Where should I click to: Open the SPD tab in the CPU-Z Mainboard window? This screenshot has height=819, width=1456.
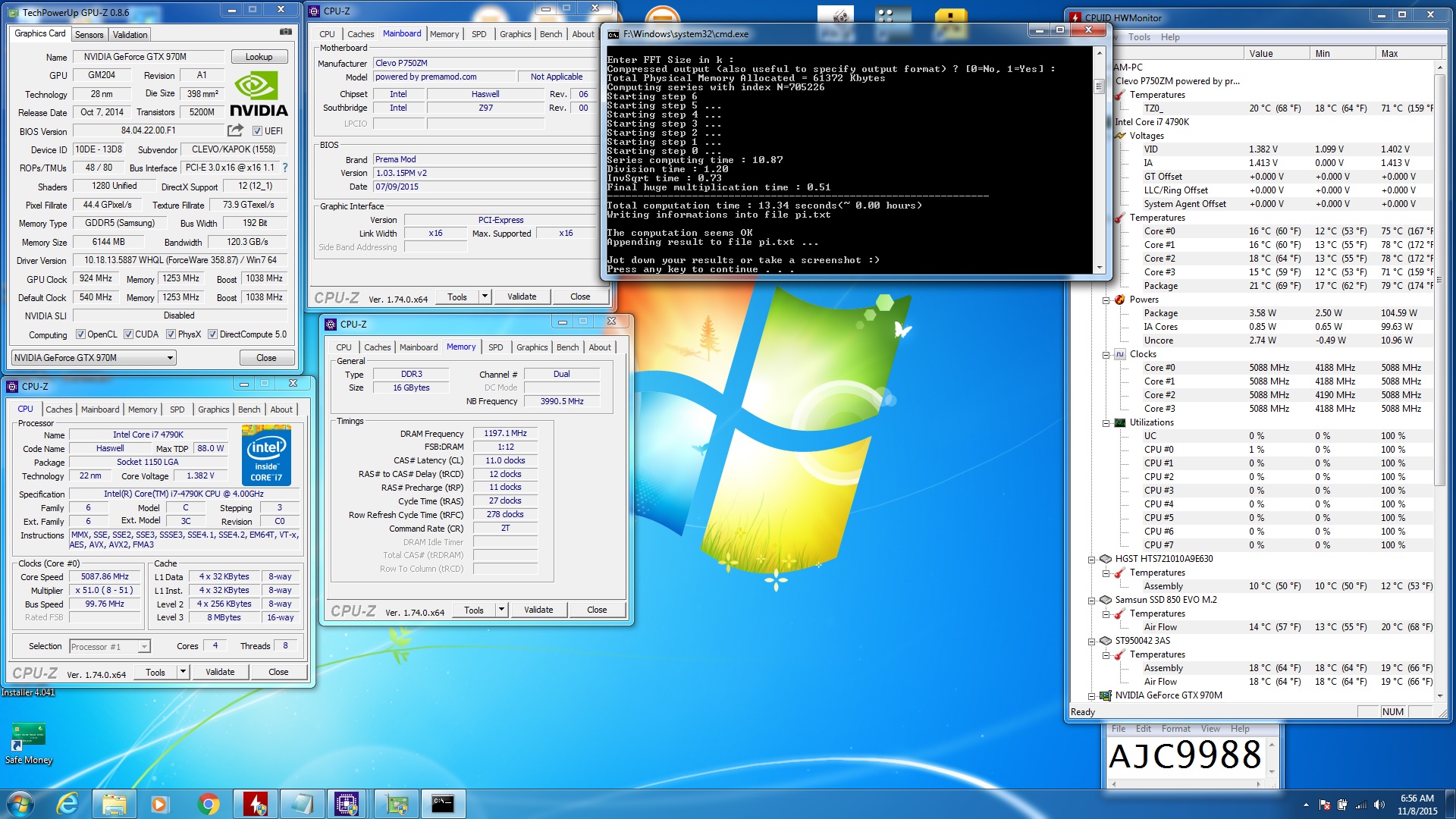coord(479,34)
